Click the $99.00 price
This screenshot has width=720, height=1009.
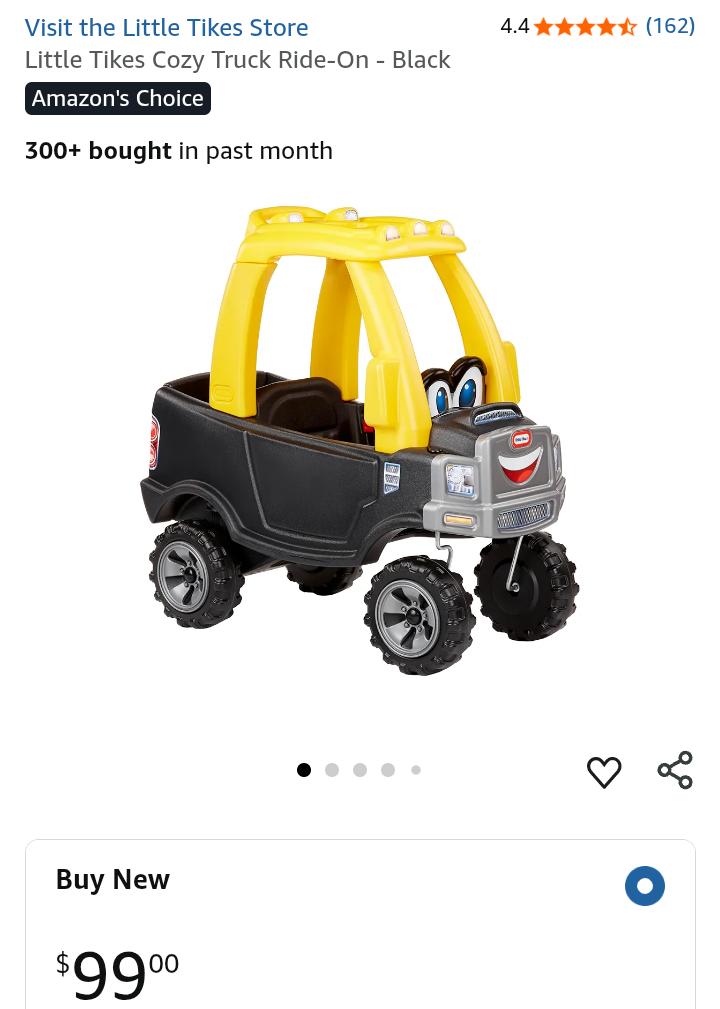coord(117,974)
